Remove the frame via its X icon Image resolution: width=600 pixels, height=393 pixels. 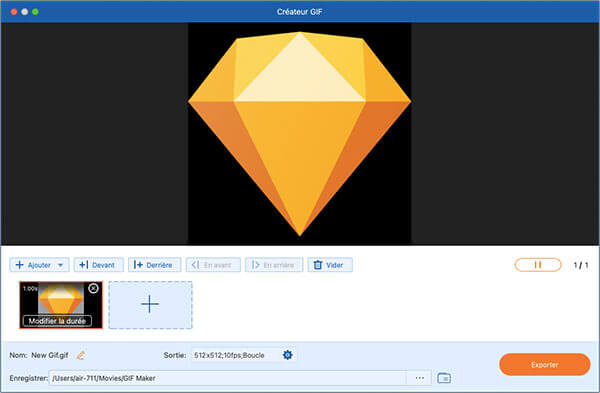[x=93, y=289]
